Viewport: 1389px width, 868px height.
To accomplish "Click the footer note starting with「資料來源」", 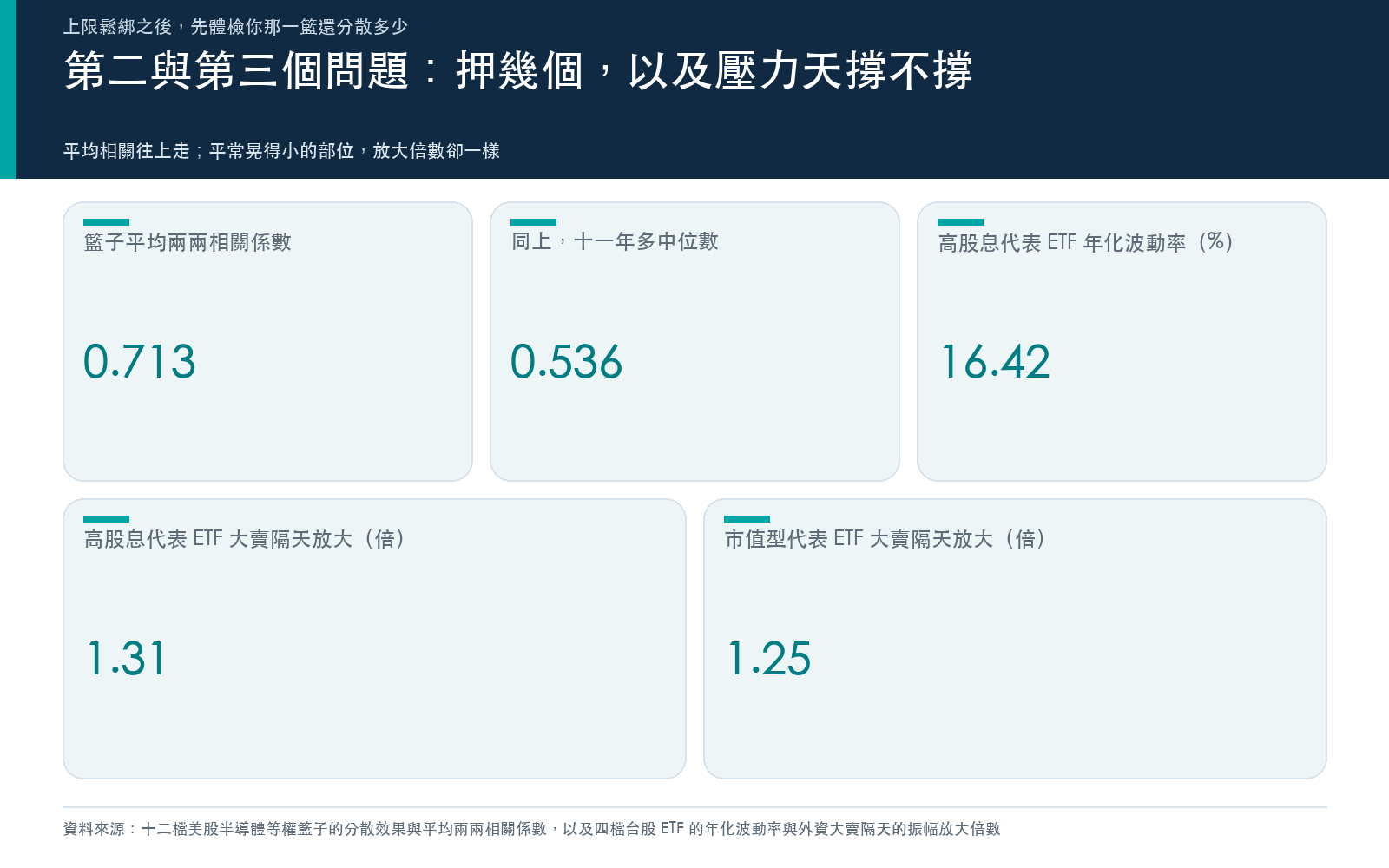I will click(532, 829).
